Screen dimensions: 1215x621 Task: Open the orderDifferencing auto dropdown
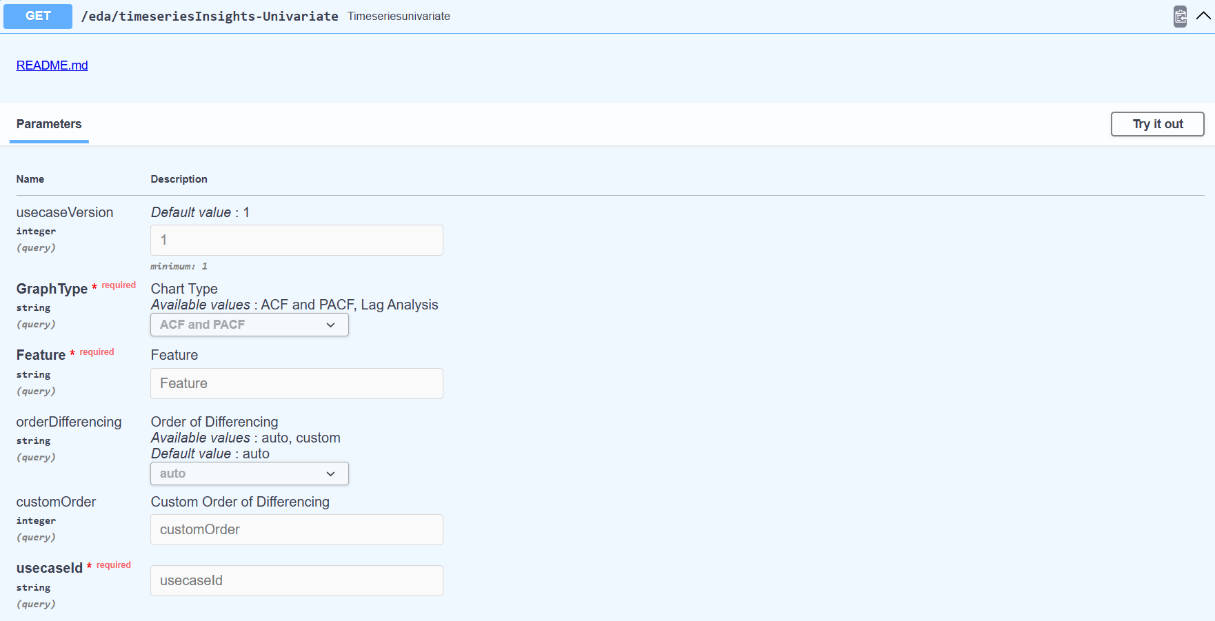[x=249, y=474]
